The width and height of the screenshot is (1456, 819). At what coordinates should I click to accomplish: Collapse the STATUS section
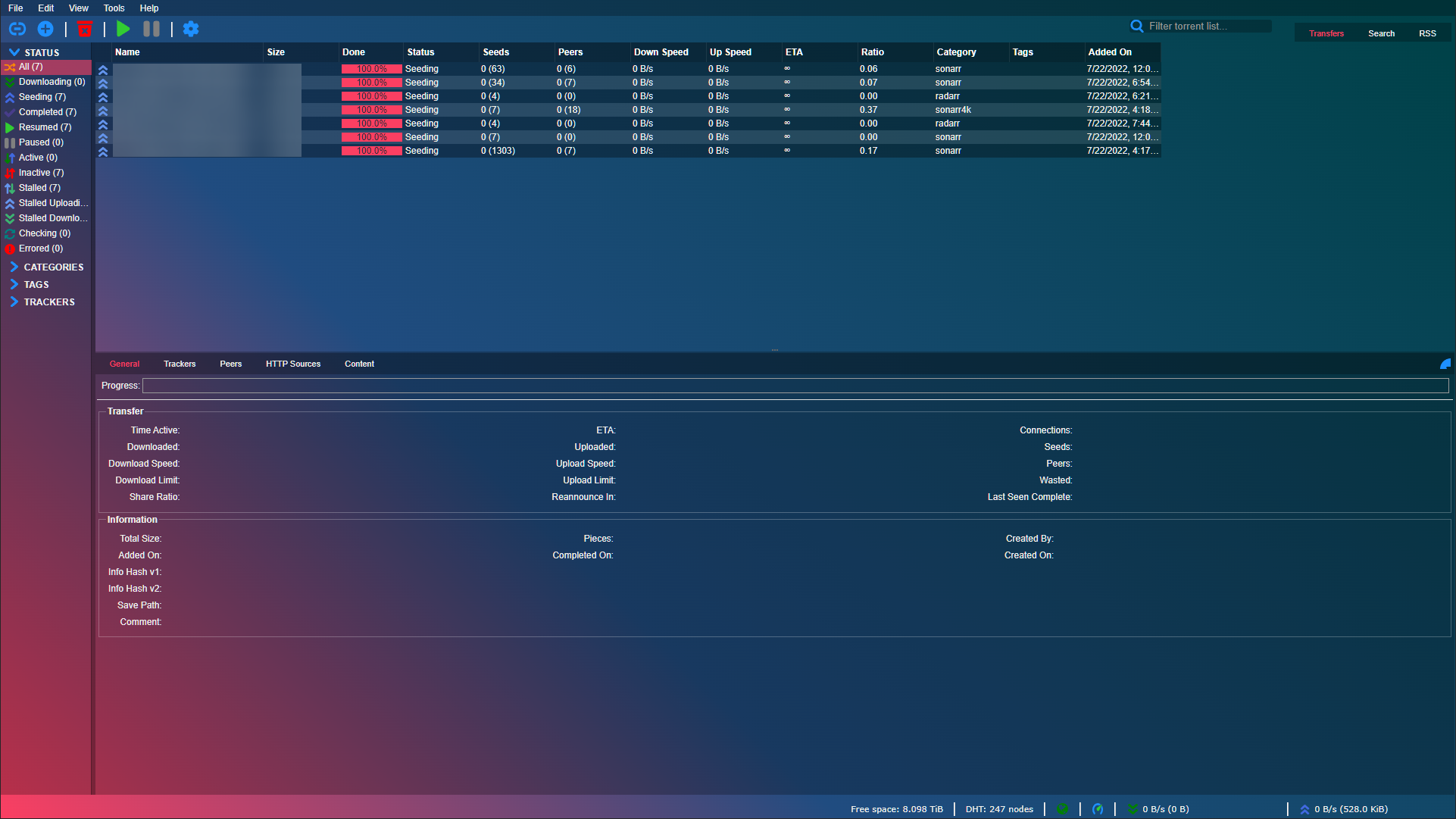coord(34,52)
